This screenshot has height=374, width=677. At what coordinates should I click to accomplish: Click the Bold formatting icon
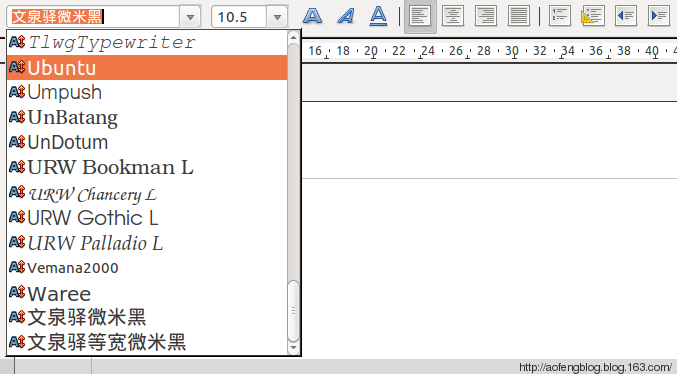point(312,16)
